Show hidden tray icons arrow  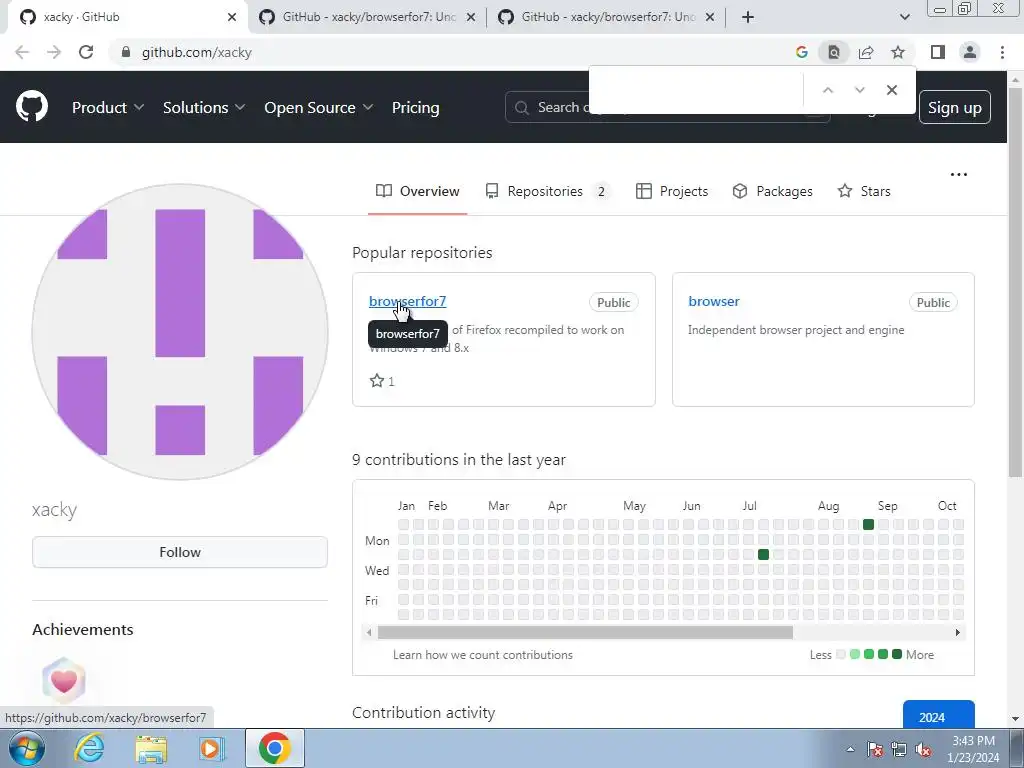click(x=850, y=749)
